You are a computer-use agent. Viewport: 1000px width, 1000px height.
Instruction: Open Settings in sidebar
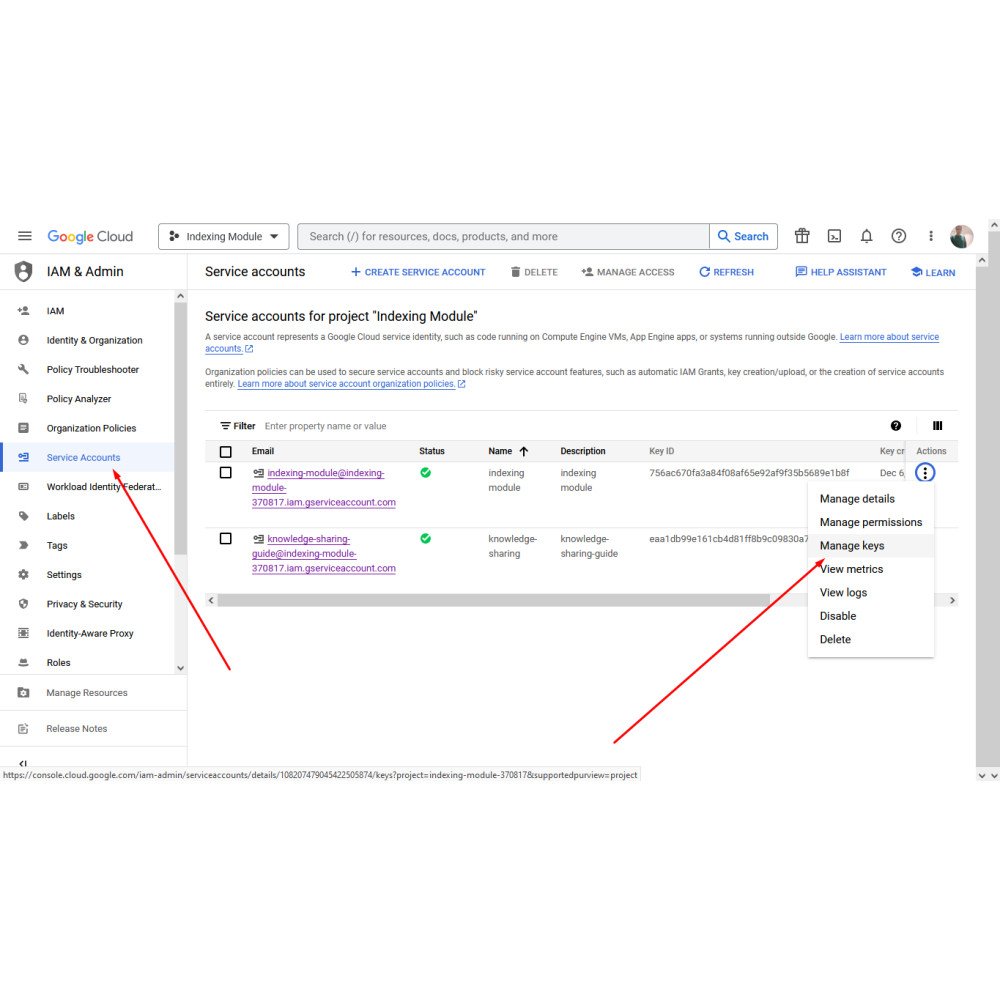coord(87,575)
